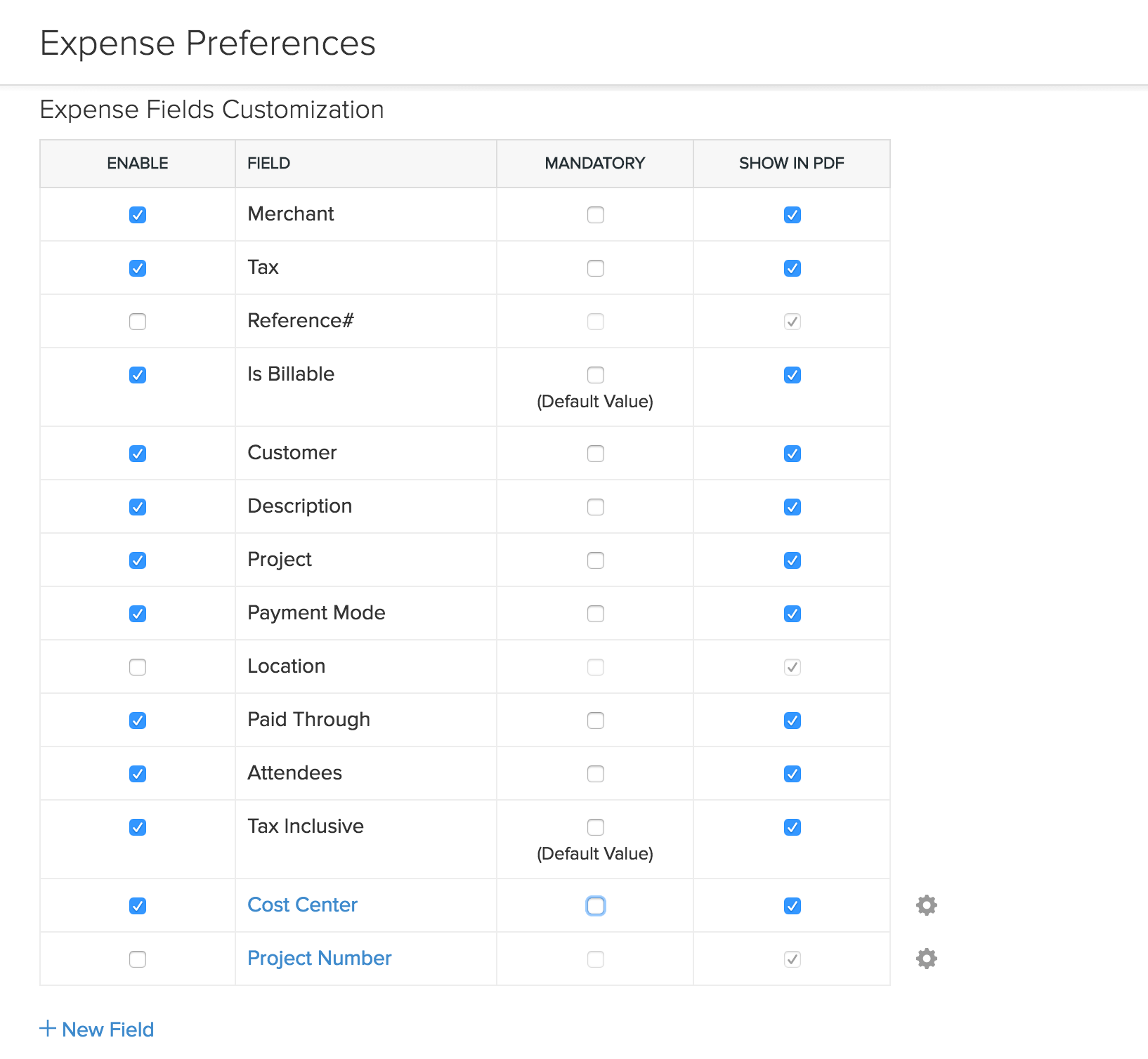Make Paid Through field mandatory
The height and width of the screenshot is (1059, 1148).
tap(596, 721)
